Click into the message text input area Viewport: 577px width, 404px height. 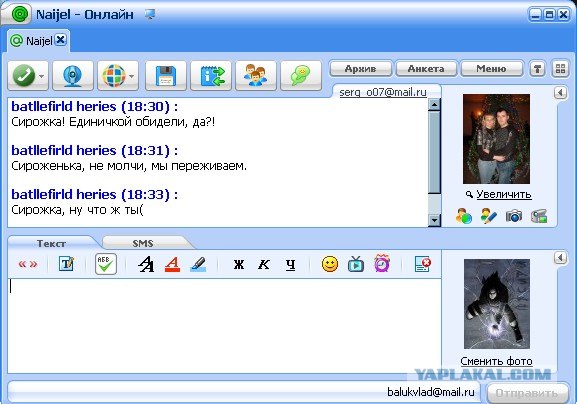pyautogui.click(x=224, y=326)
